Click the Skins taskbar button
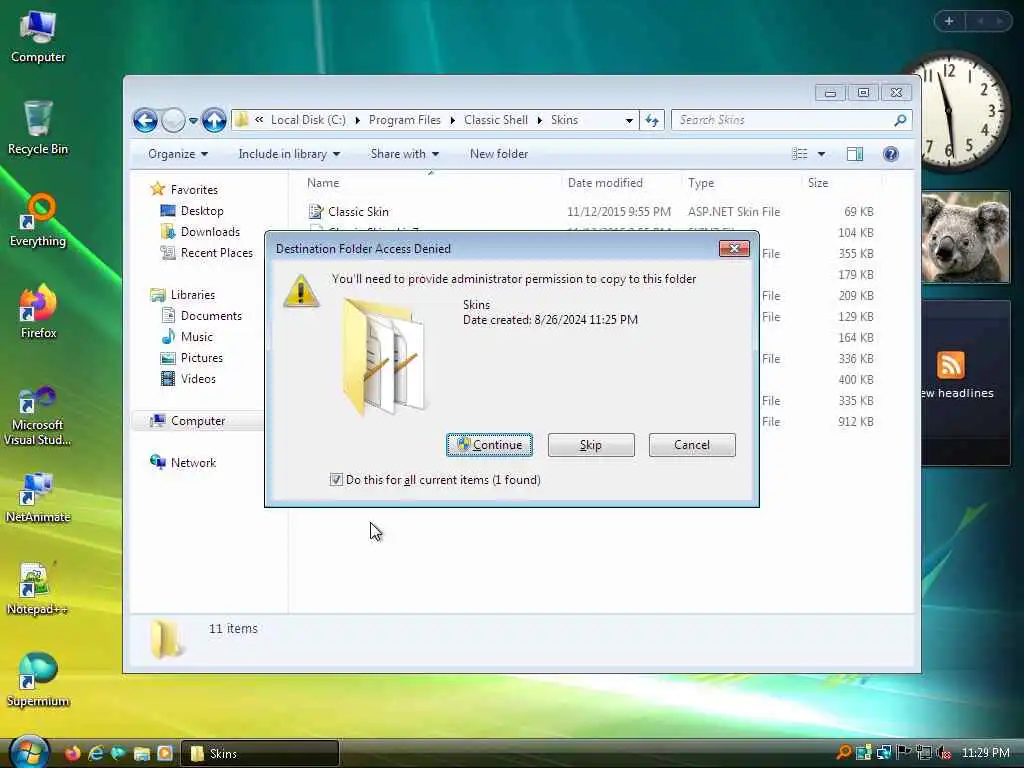Viewport: 1024px width, 768px height. (259, 754)
